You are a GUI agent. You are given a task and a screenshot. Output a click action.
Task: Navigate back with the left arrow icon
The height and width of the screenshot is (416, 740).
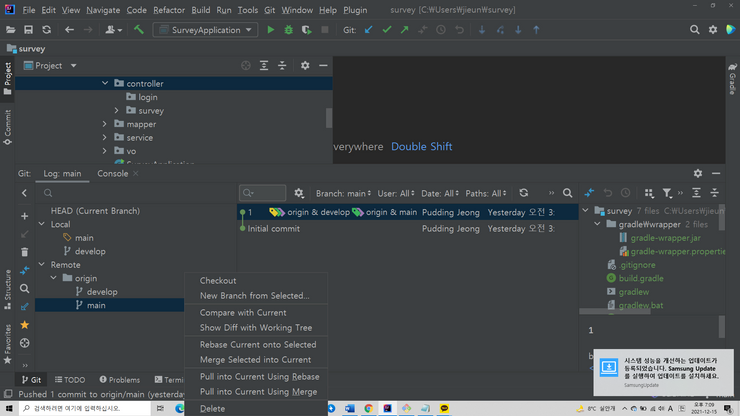[69, 30]
